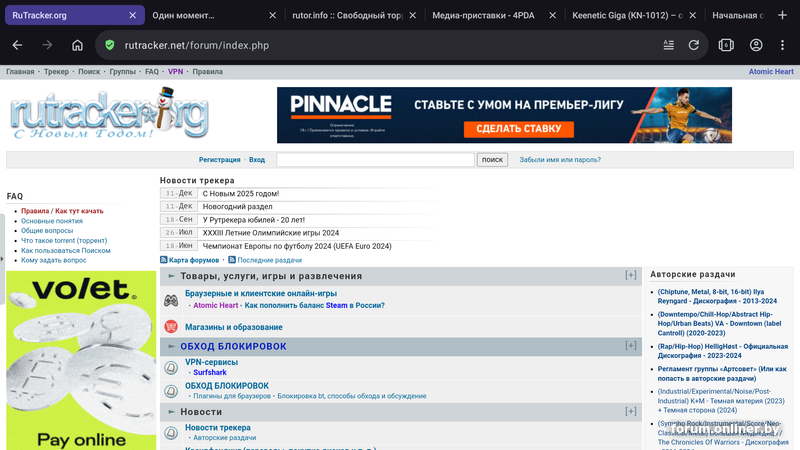Open the 'Surfshark' subforum link
Screen dimensions: 800x450
(210, 372)
